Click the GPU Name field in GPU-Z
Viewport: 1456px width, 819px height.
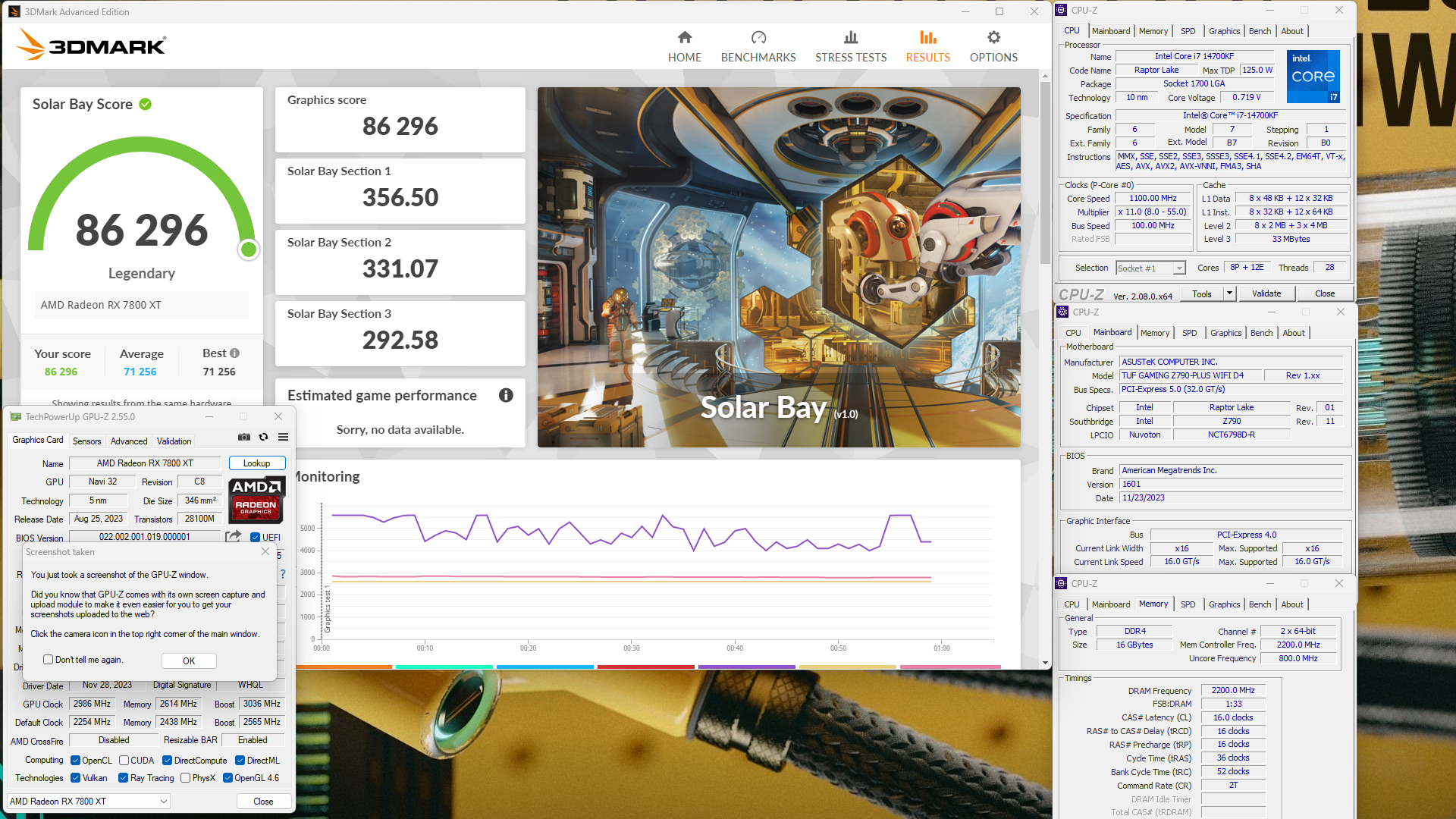(x=145, y=463)
